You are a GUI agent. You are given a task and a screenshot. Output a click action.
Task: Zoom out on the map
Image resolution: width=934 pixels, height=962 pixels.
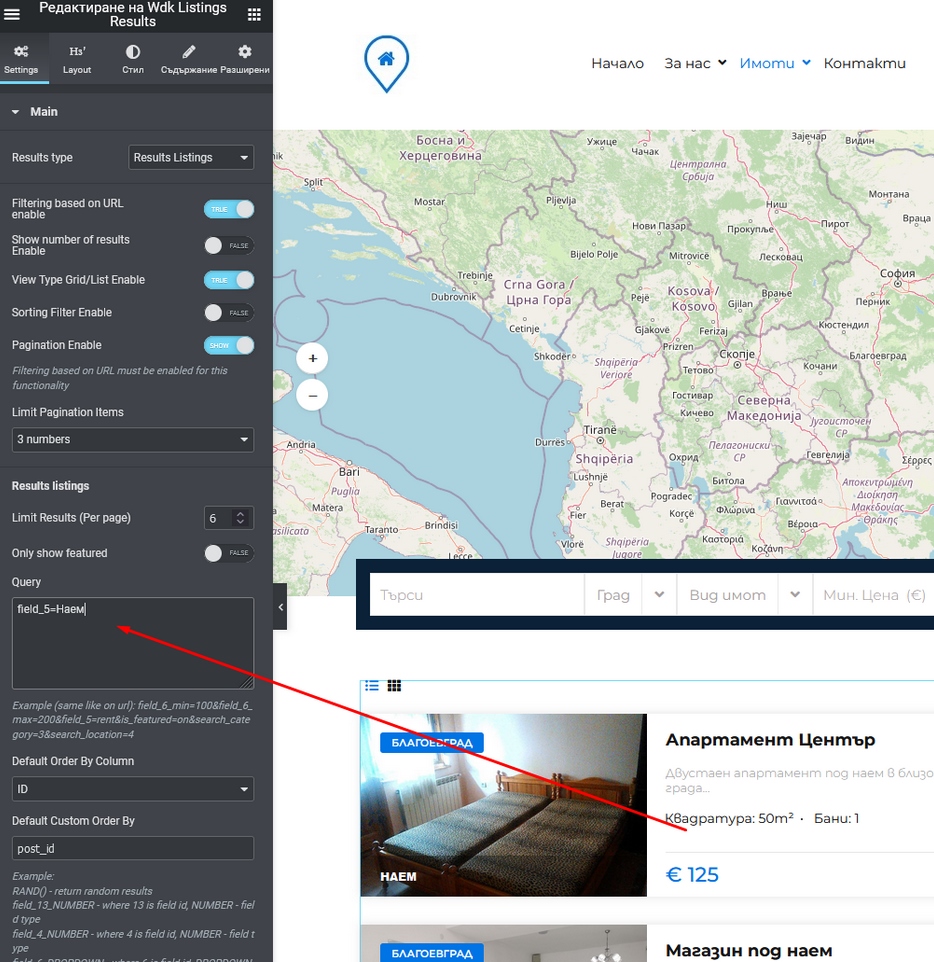(313, 396)
